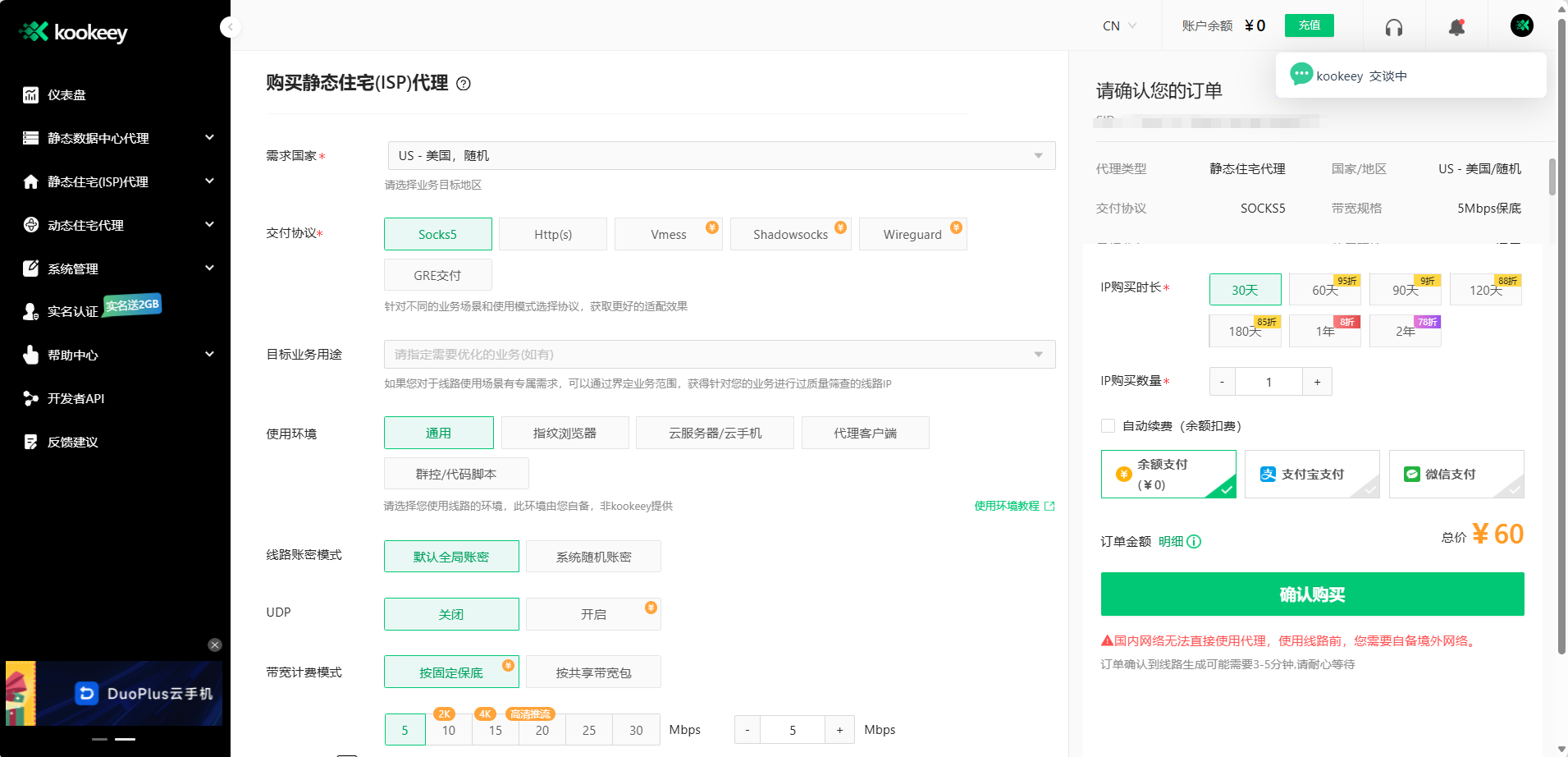Click the 静态数据中心代理 server icon
Viewport: 1568px width, 757px height.
(x=30, y=138)
